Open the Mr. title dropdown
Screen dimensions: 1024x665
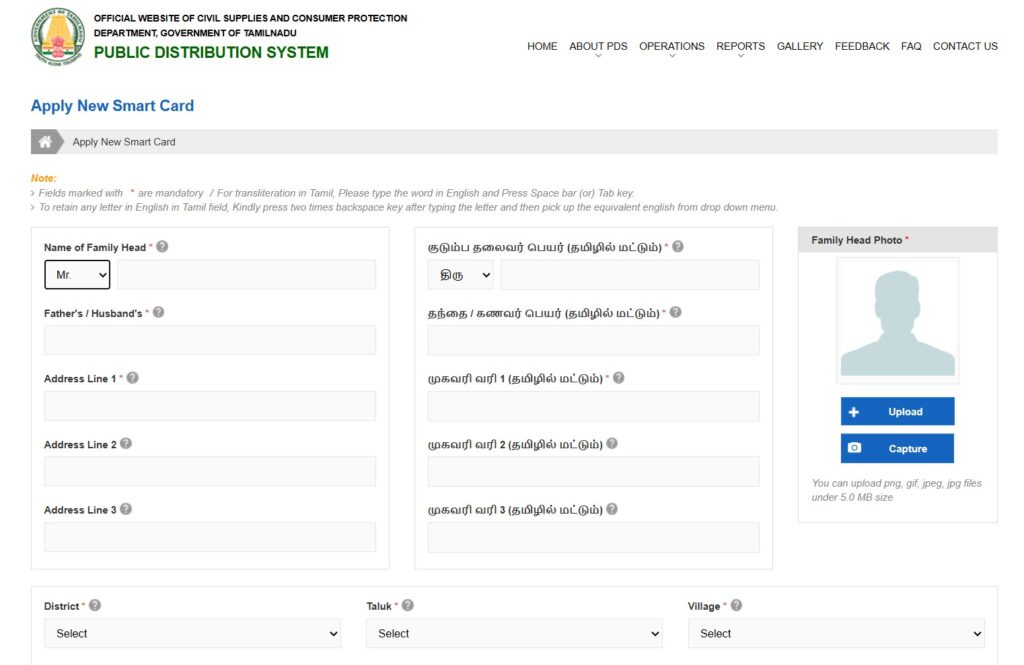[77, 274]
